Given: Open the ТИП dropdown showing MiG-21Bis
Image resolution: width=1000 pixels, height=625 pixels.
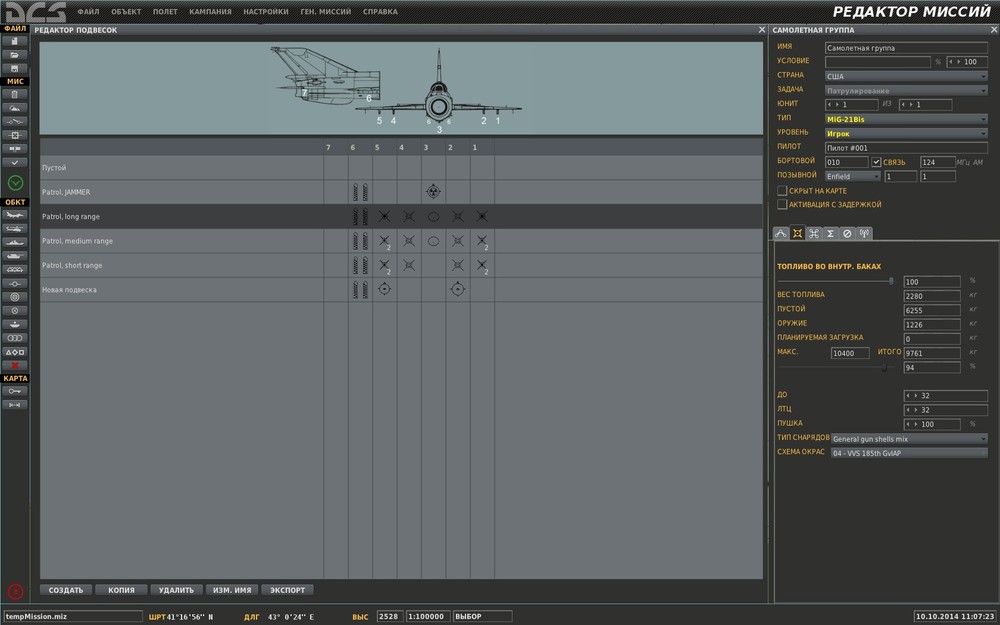Looking at the screenshot, I should 906,119.
